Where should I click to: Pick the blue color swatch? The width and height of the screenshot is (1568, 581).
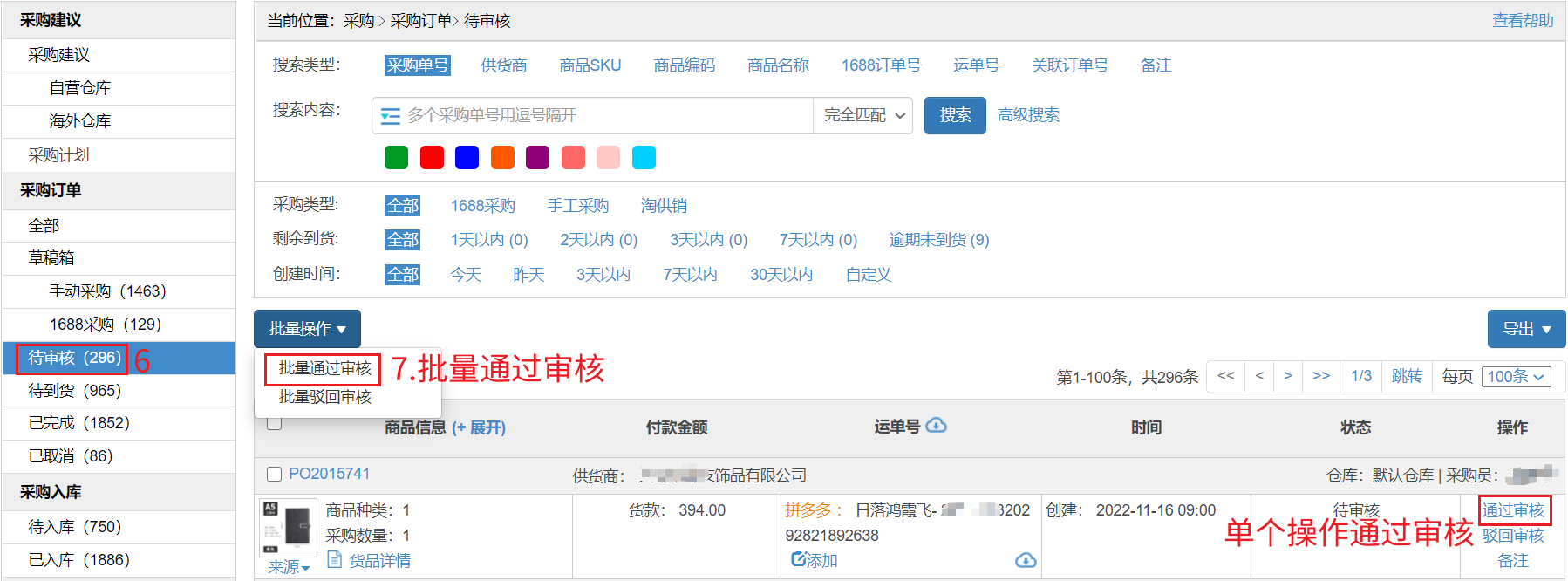467,157
